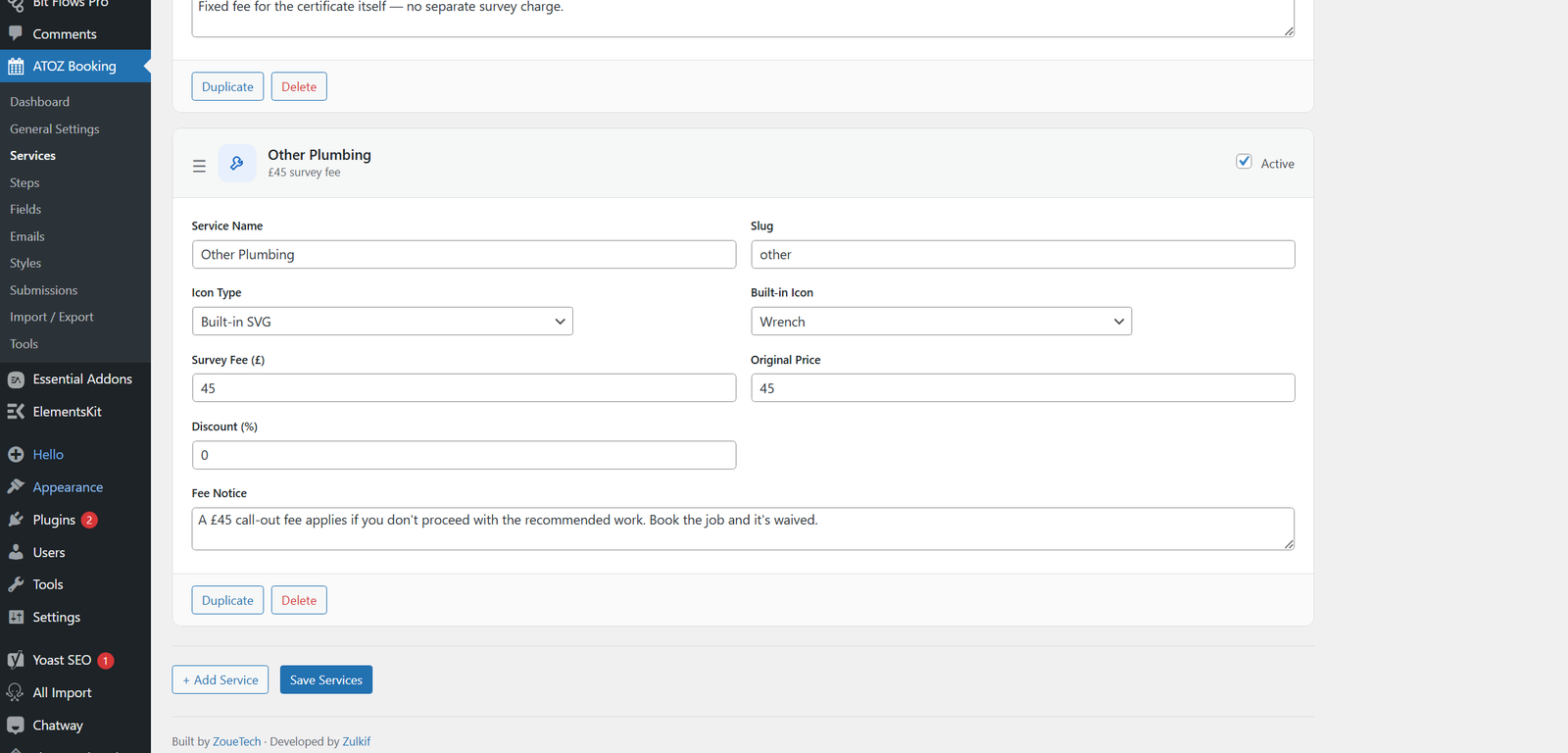Open the Steps submenu item

[x=24, y=182]
